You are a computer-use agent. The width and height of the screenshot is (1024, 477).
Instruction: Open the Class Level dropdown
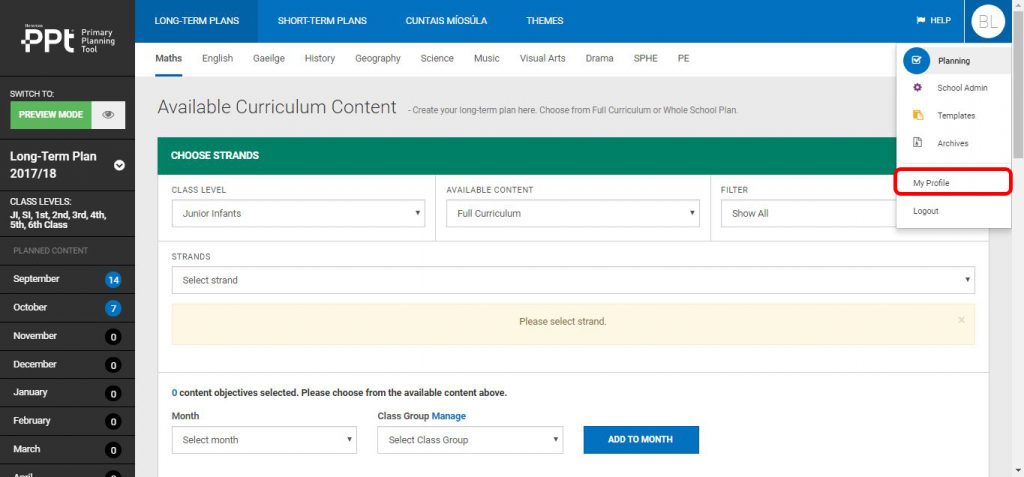pyautogui.click(x=298, y=213)
